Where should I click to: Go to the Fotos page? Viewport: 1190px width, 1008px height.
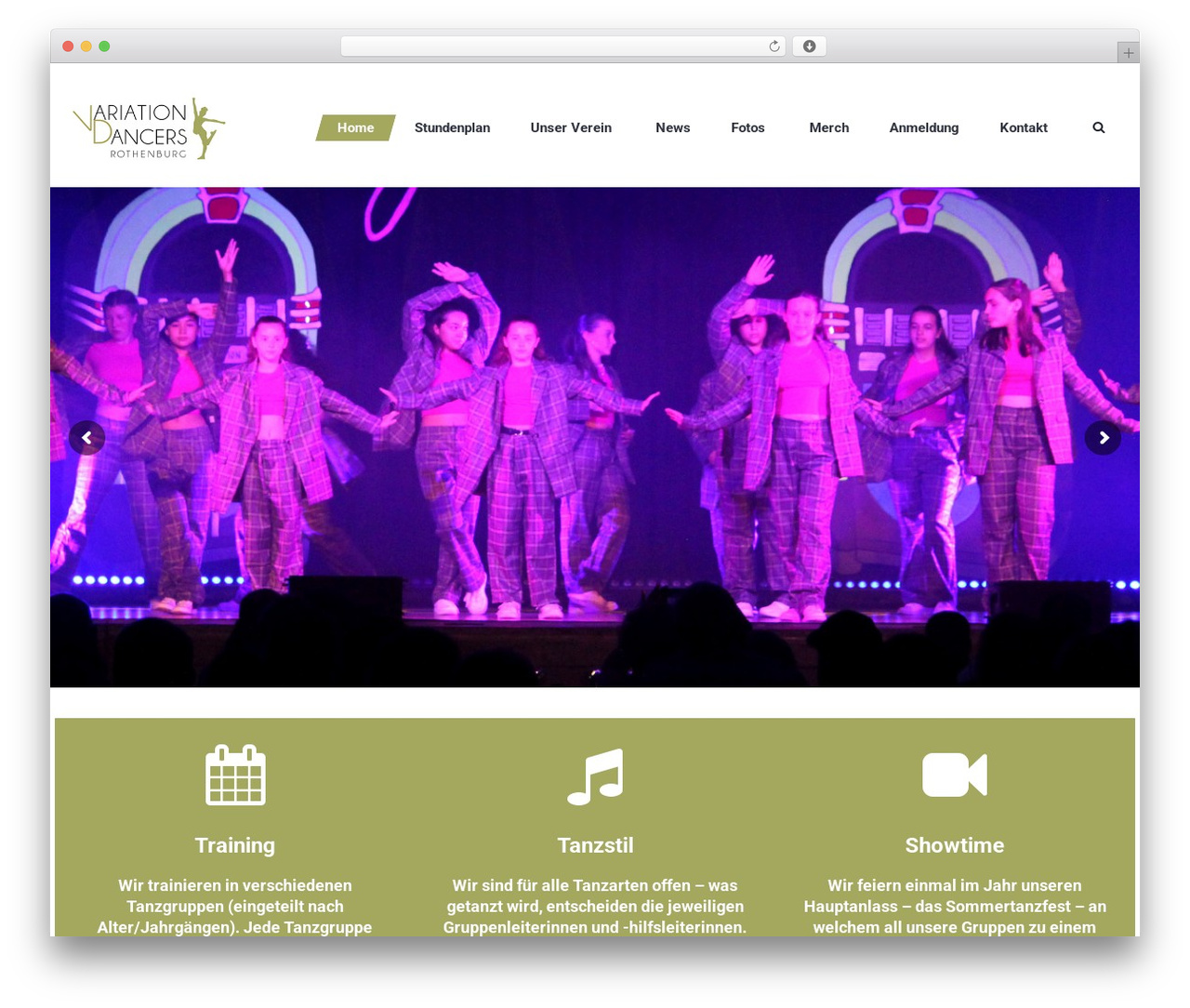[x=747, y=127]
